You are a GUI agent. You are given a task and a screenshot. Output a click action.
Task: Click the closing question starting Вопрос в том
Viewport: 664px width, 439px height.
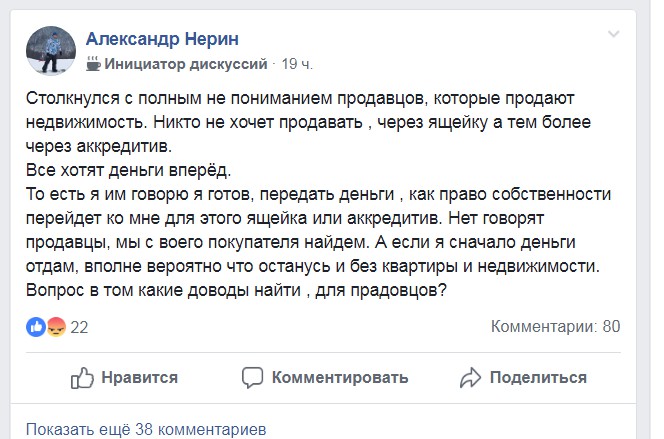point(236,289)
